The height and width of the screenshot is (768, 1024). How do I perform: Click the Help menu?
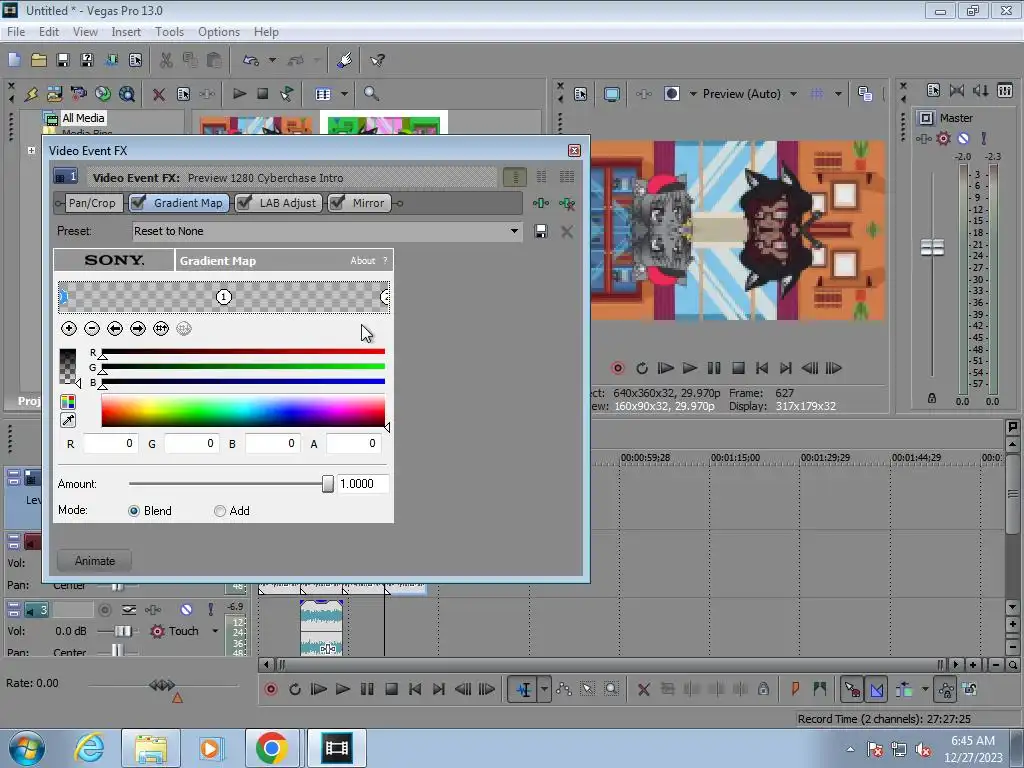(266, 32)
